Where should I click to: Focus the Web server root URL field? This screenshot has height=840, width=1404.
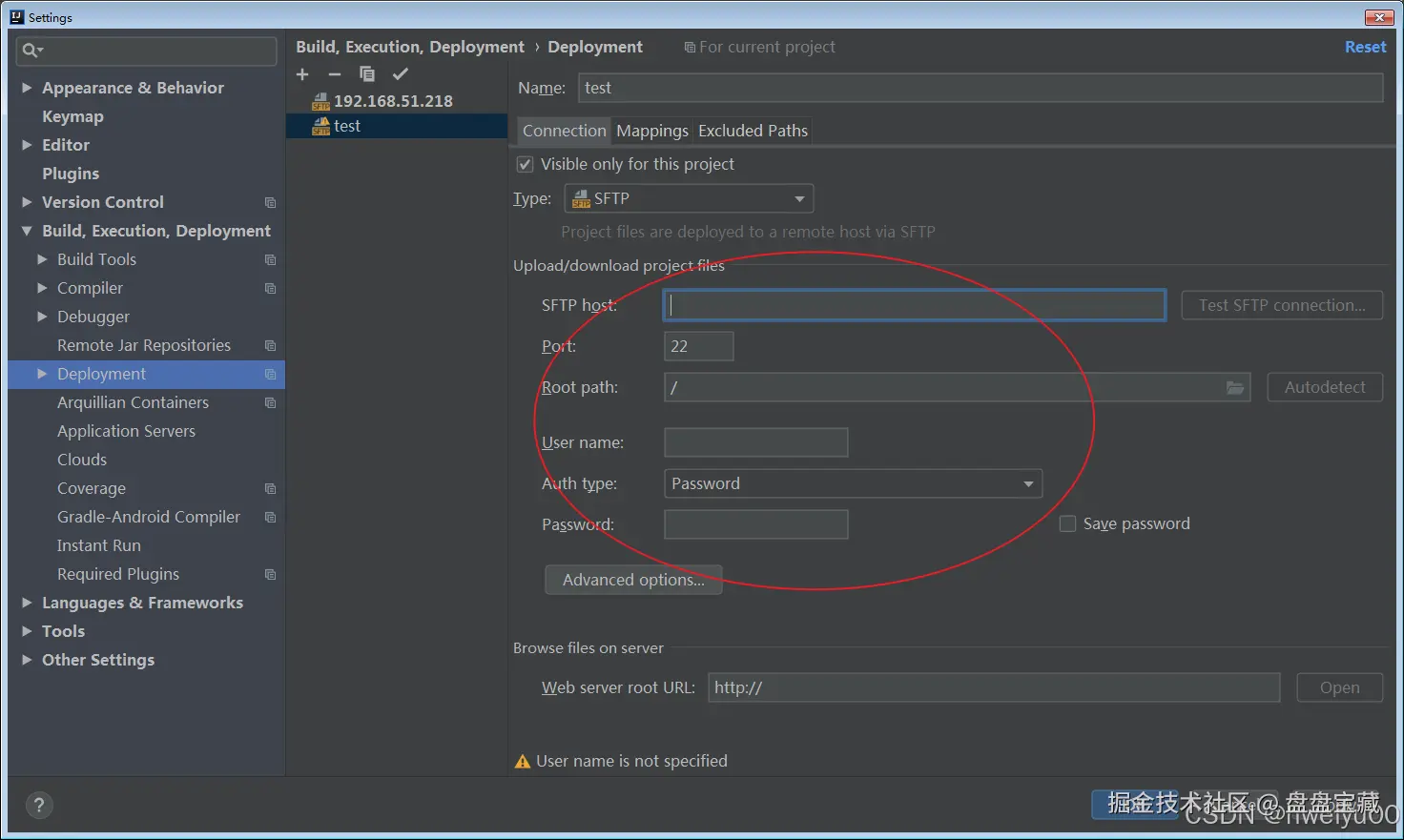994,687
